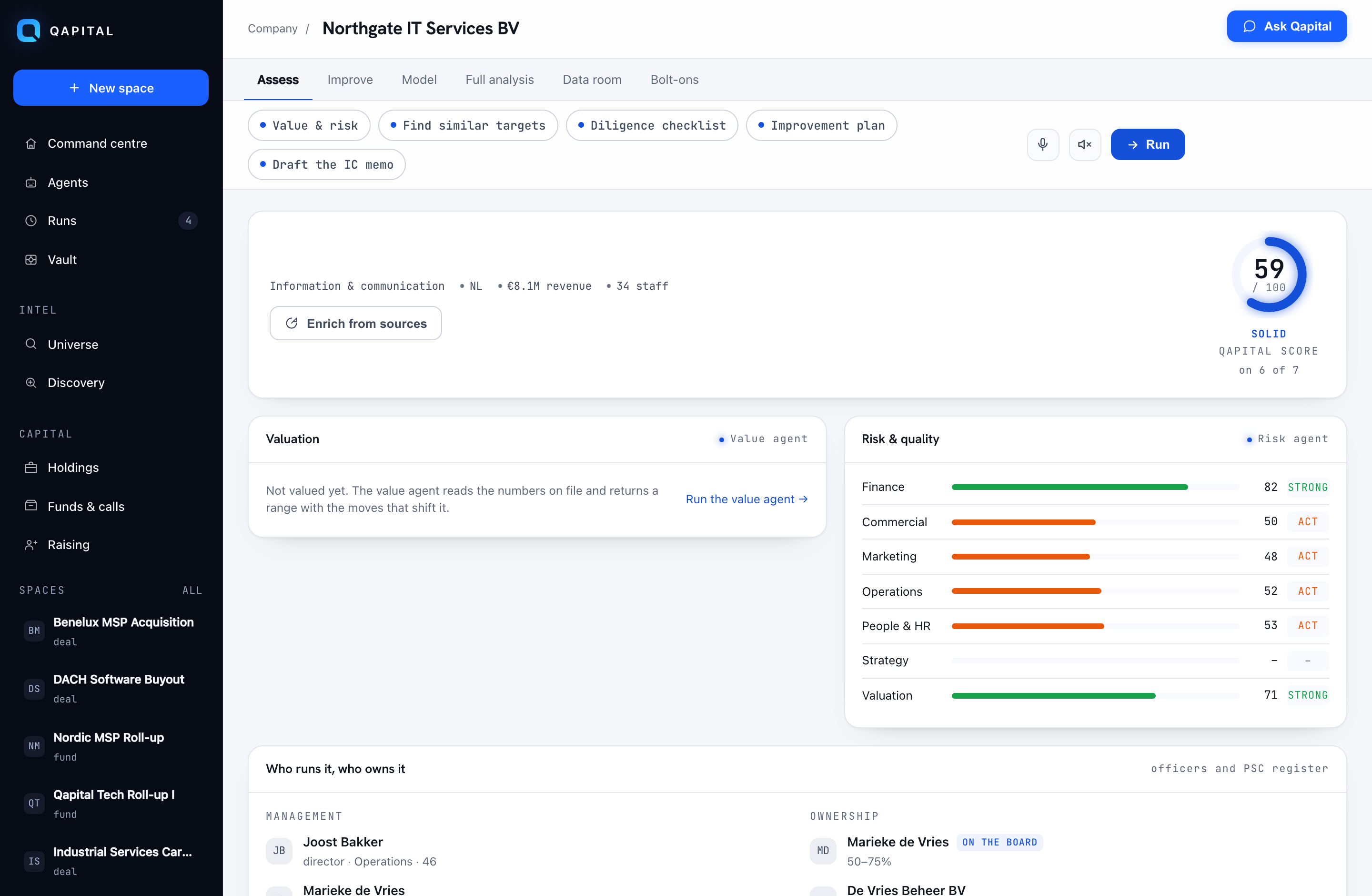Open the Runs page

[111, 221]
